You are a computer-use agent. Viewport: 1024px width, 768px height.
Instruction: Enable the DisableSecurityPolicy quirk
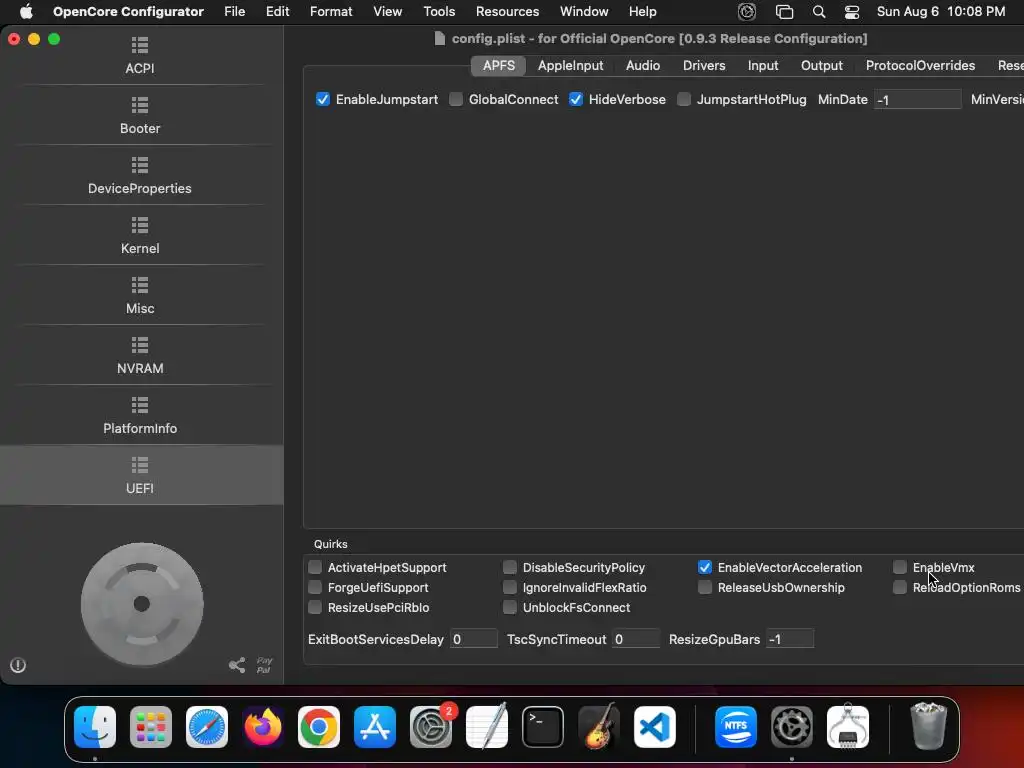point(509,567)
